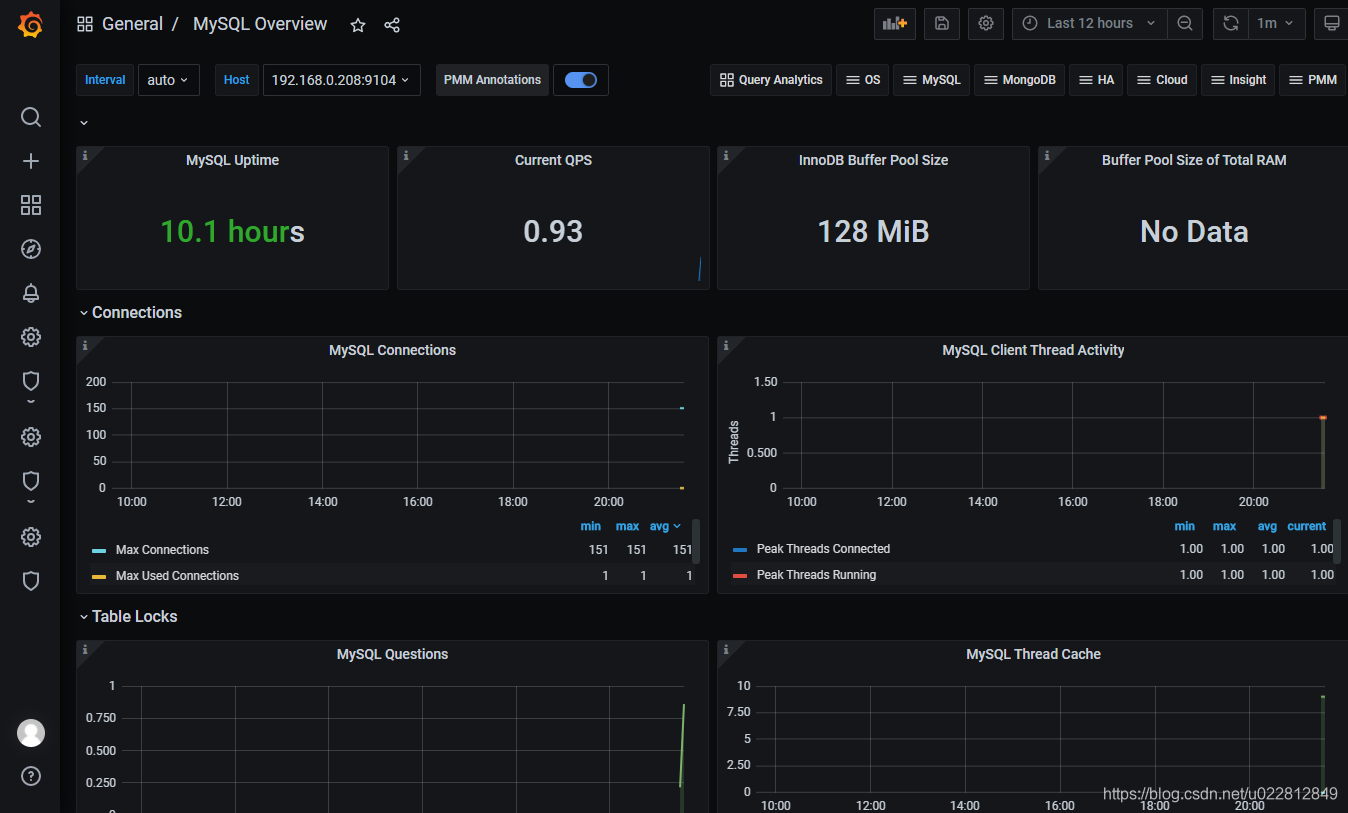Viewport: 1348px width, 813px height.
Task: Toggle Max Connections series visibility in legend
Action: coord(162,550)
